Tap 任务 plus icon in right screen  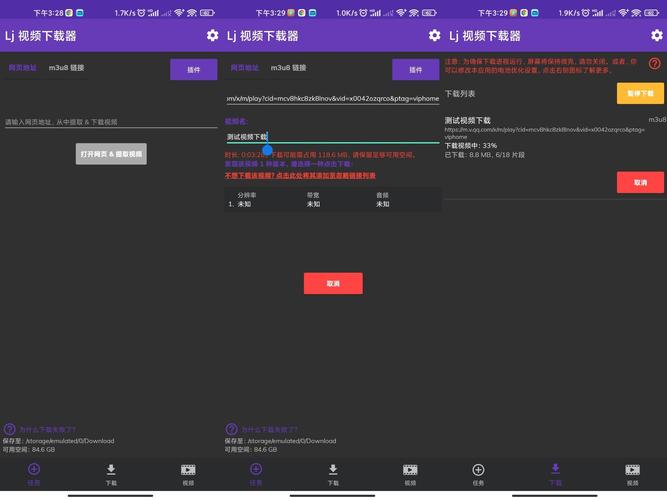(x=478, y=470)
